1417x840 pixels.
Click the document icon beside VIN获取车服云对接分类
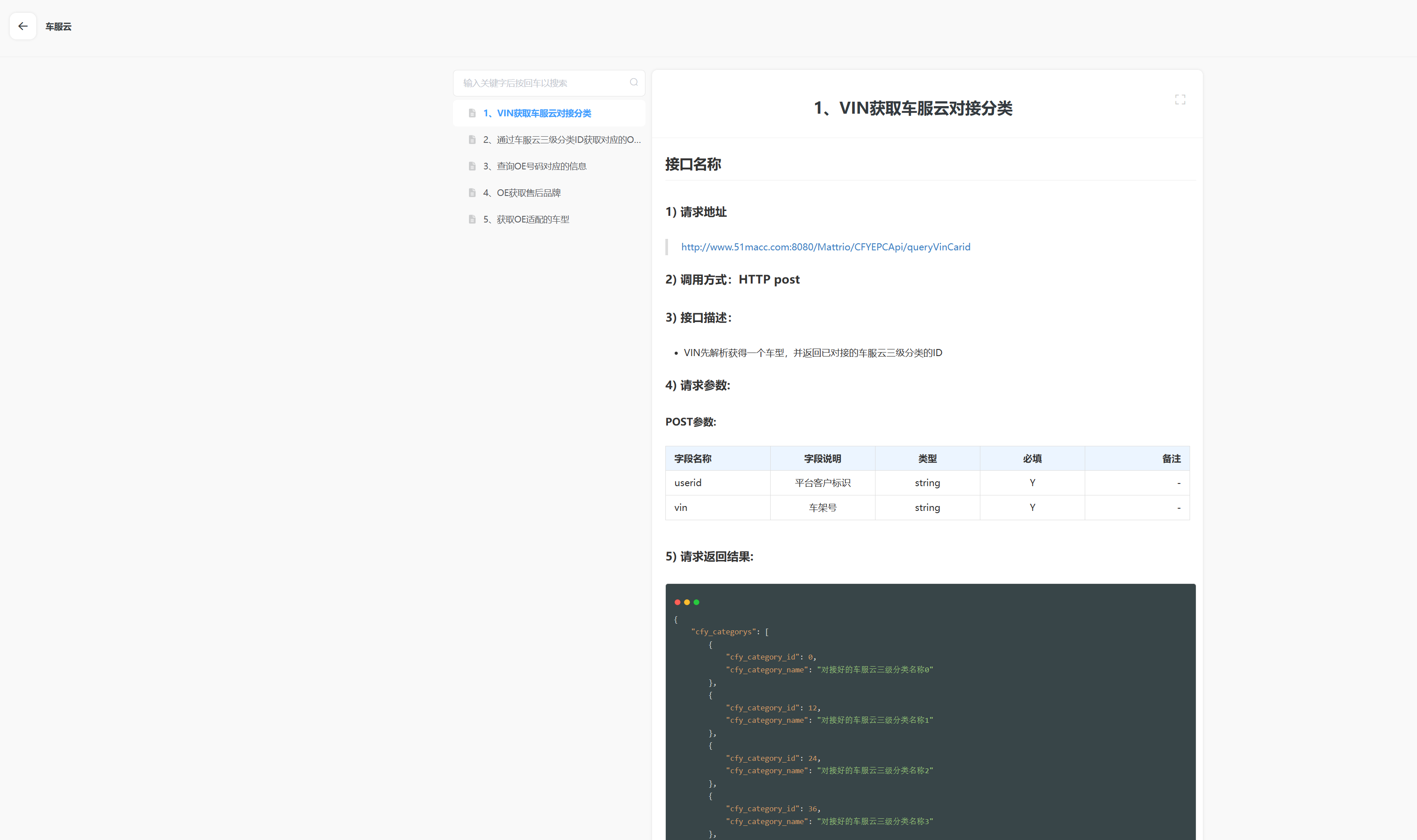(472, 113)
